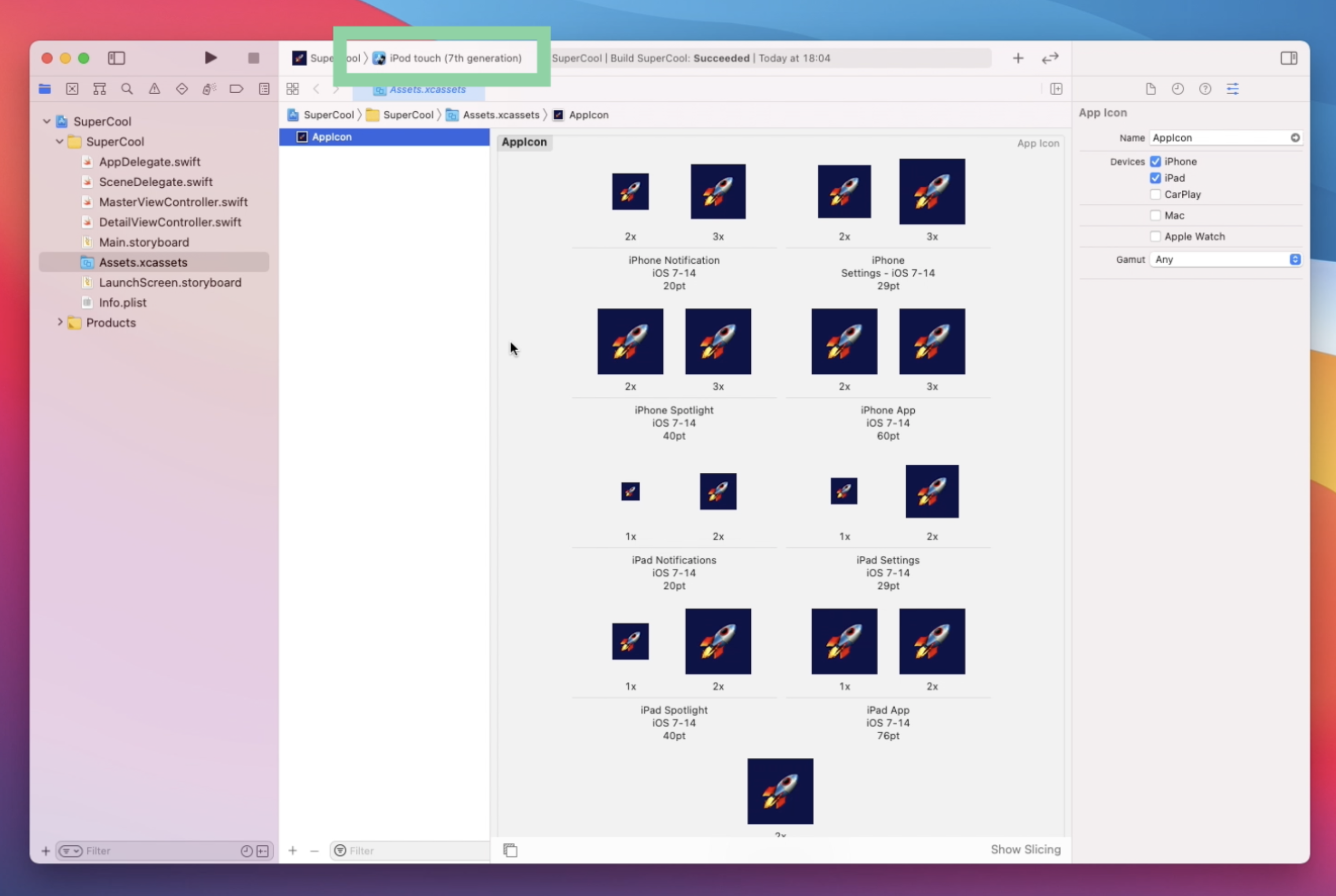
Task: Enable the Apple Watch checkbox
Action: pos(1155,236)
